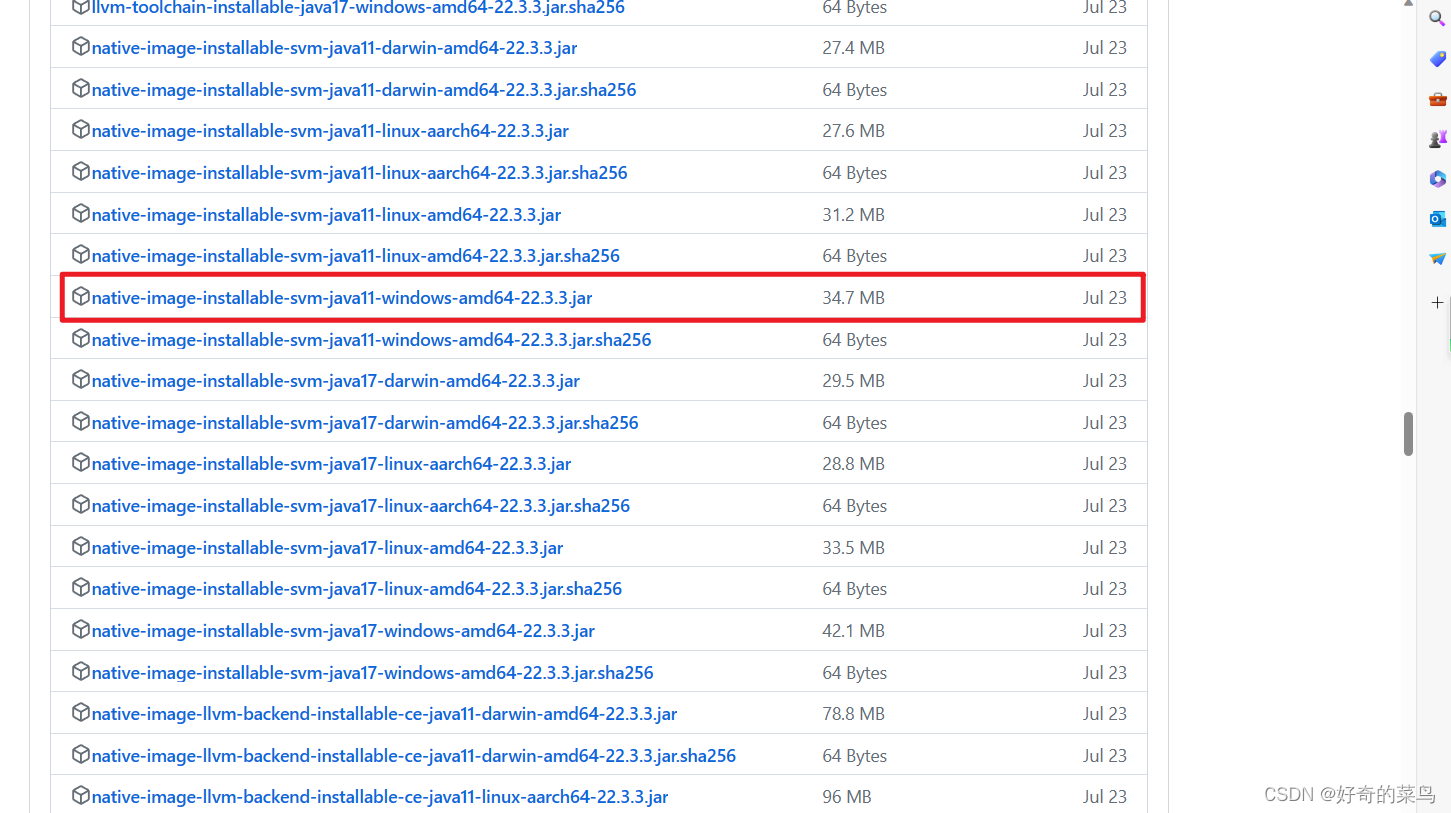Screen dimensions: 1451x813
Task: Click the package icon beside svm-java11-linux-aarch64 jar
Action: point(81,130)
